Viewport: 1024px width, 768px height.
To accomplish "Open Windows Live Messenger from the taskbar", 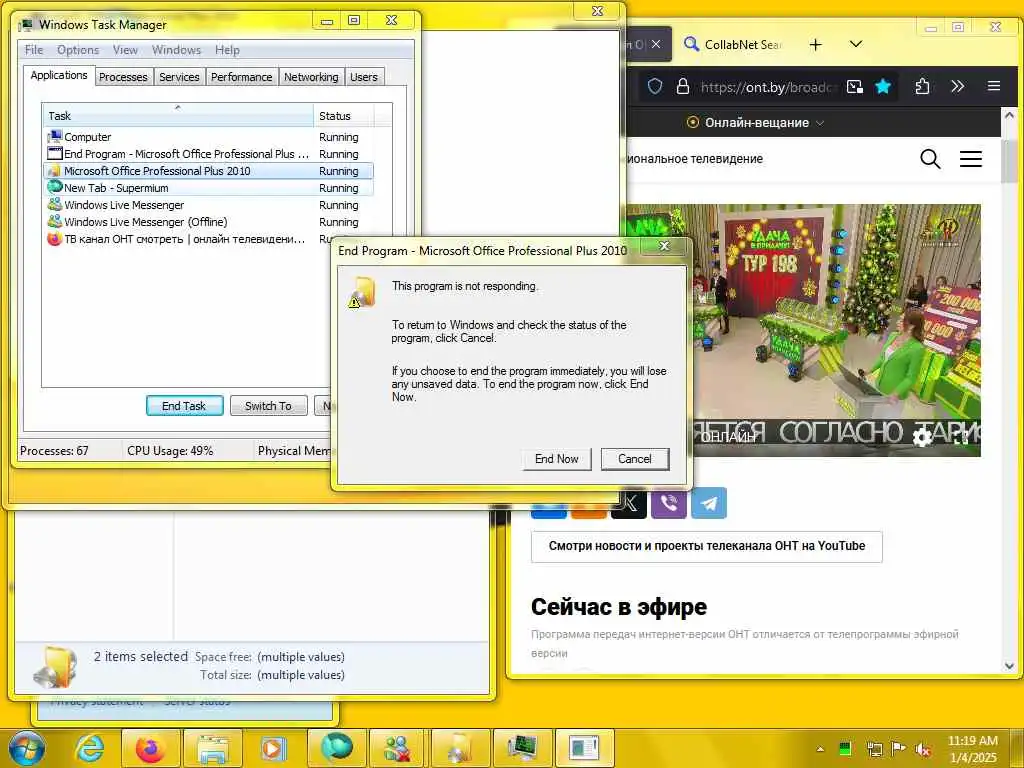I will 397,748.
